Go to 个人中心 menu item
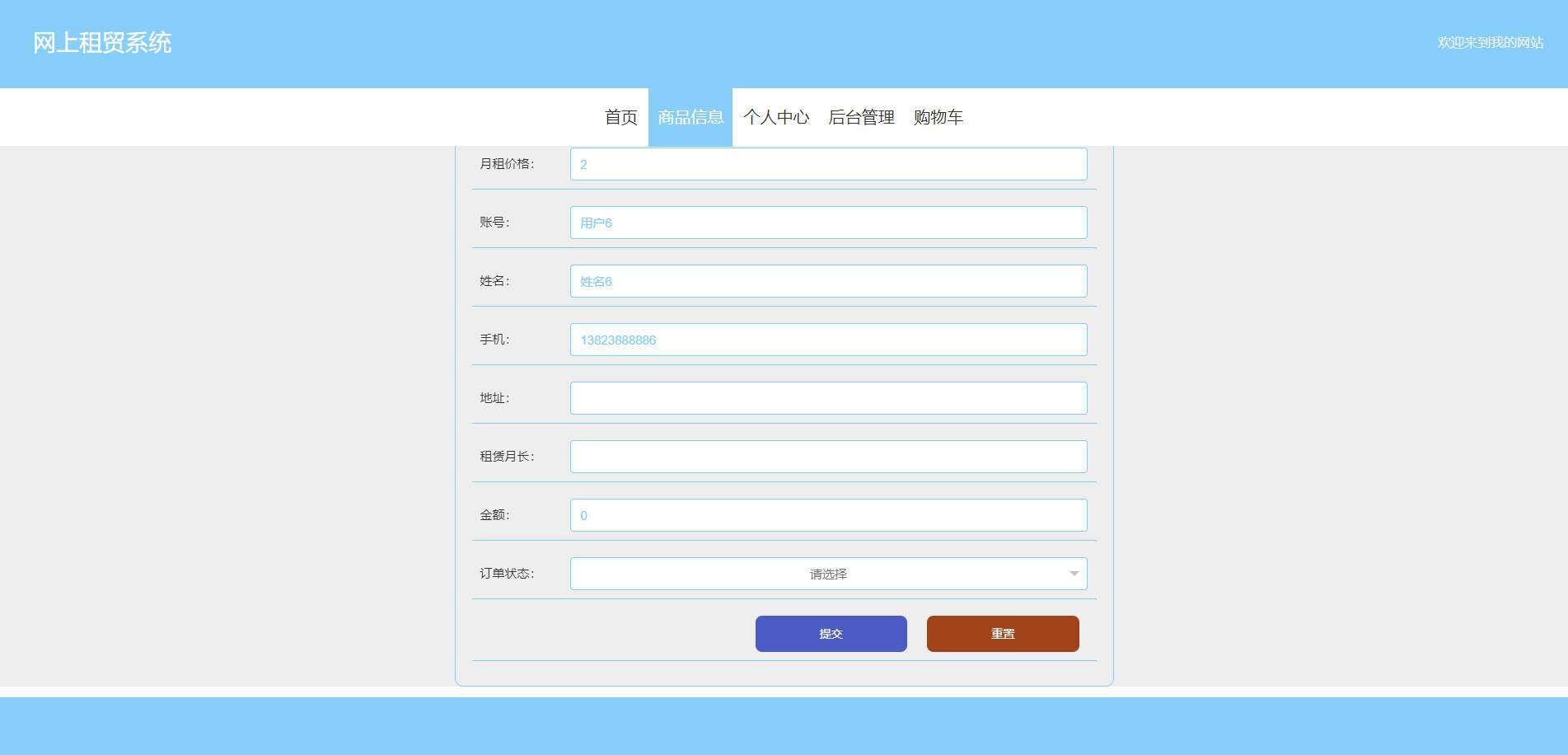This screenshot has height=755, width=1568. click(x=776, y=117)
